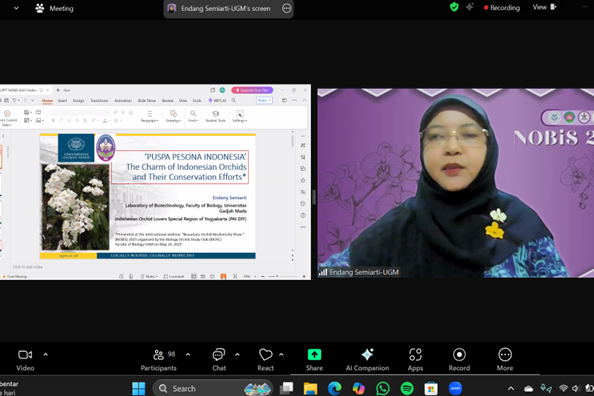Image resolution: width=594 pixels, height=396 pixels.
Task: Open the More options ellipsis in Zoom toolbar
Action: (x=505, y=360)
